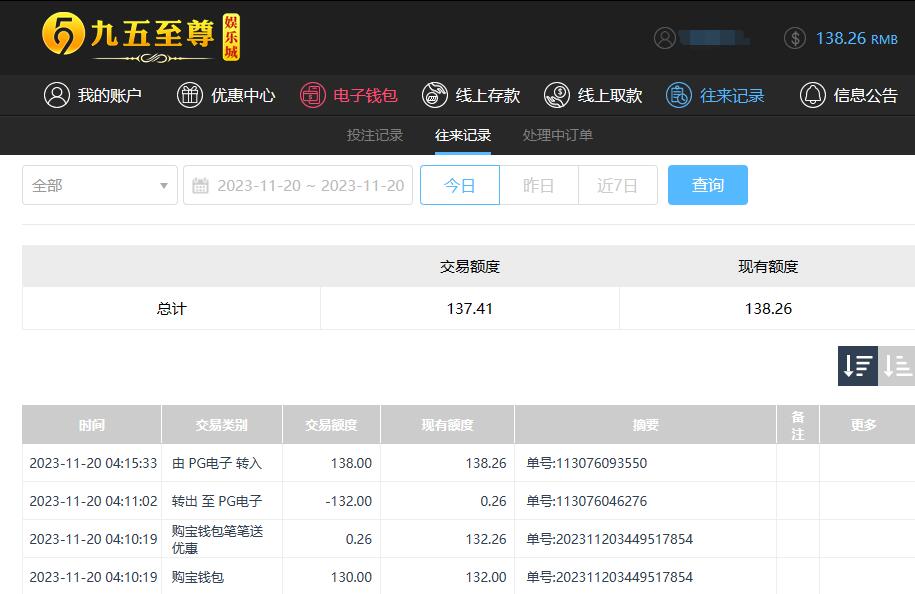
Task: Click the balance dollar coin icon
Action: point(795,38)
